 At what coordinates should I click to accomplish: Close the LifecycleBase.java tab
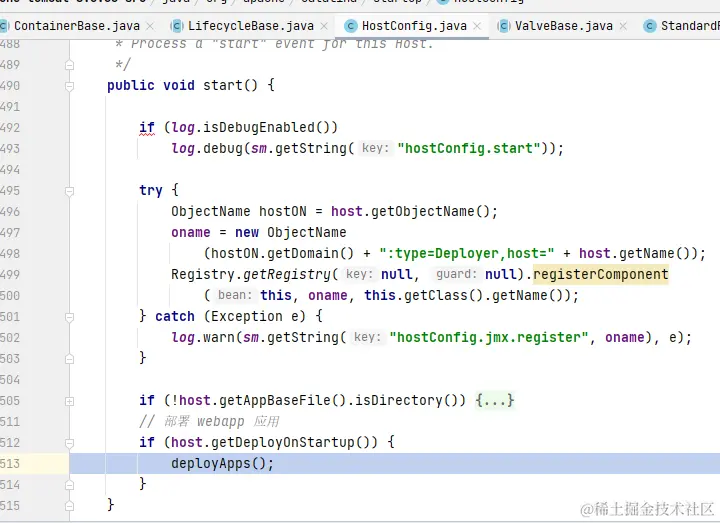click(x=324, y=26)
